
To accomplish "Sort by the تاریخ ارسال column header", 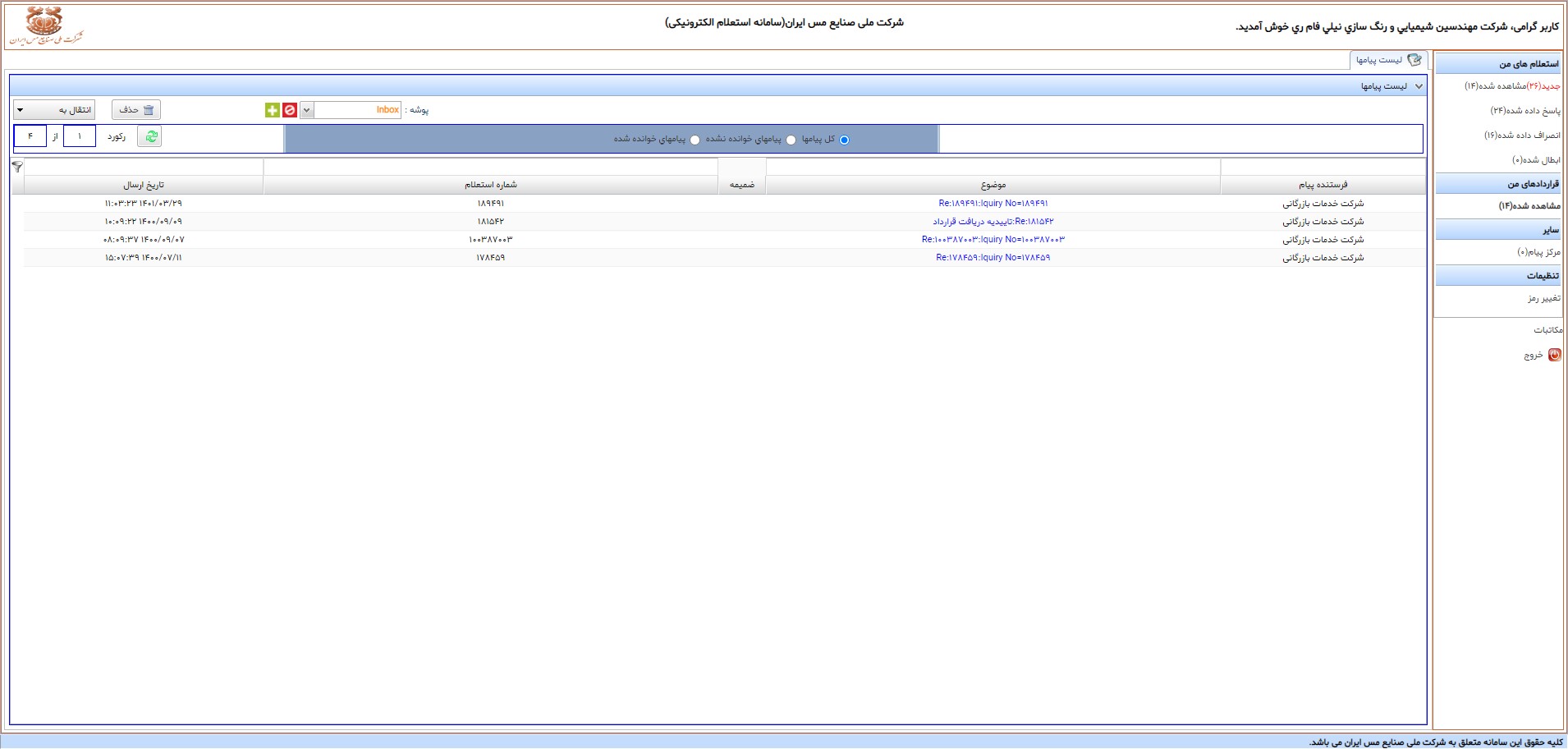I will tap(144, 185).
